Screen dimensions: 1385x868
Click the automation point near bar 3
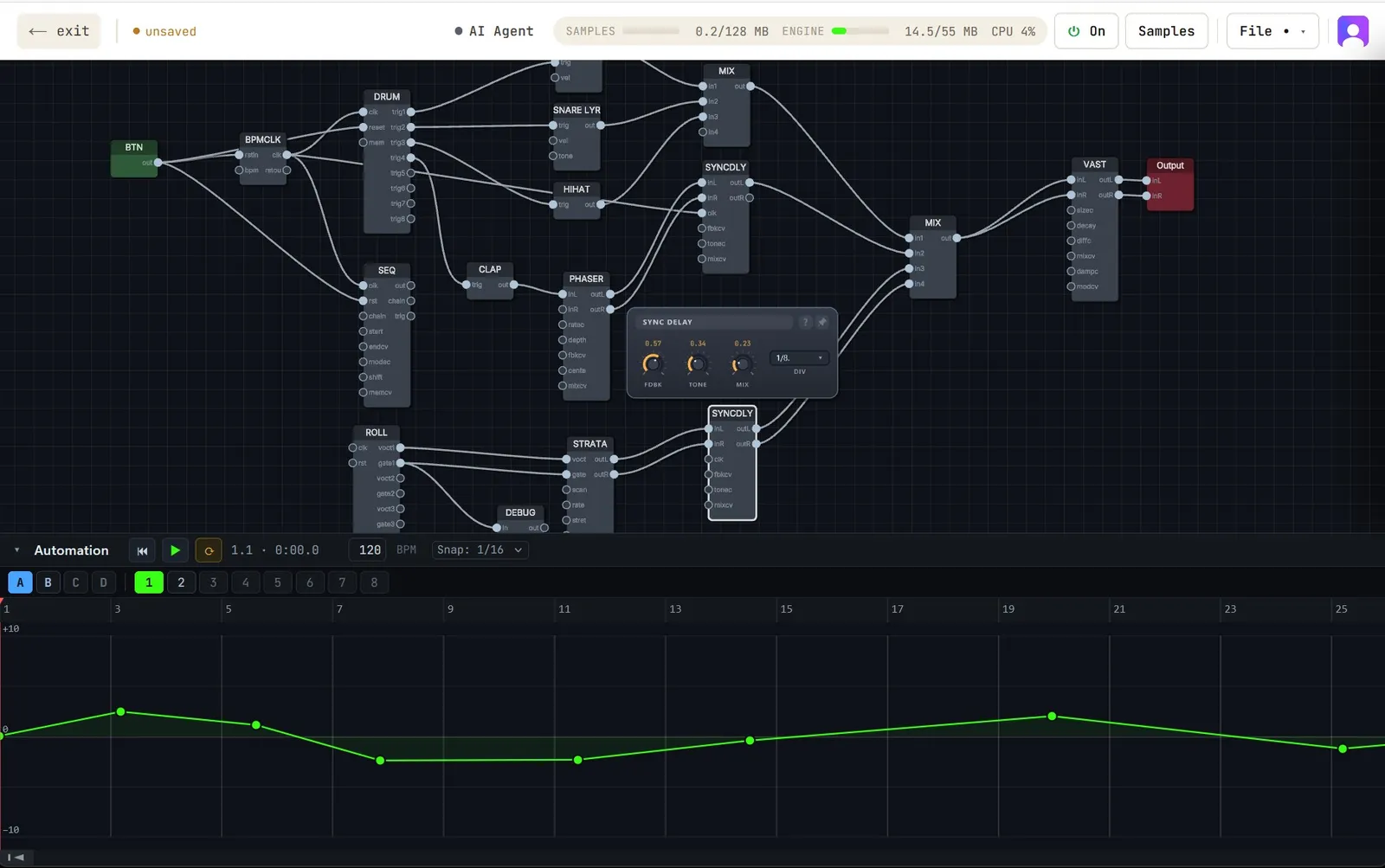[120, 711]
